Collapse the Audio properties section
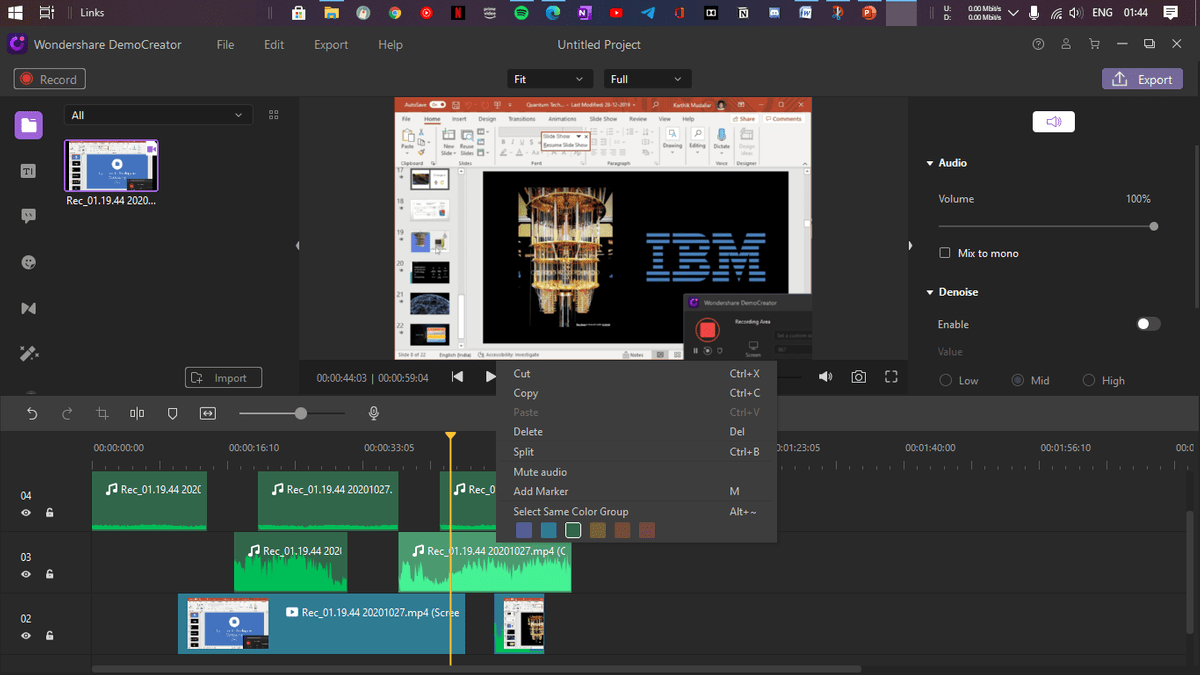The image size is (1200, 675). tap(930, 162)
